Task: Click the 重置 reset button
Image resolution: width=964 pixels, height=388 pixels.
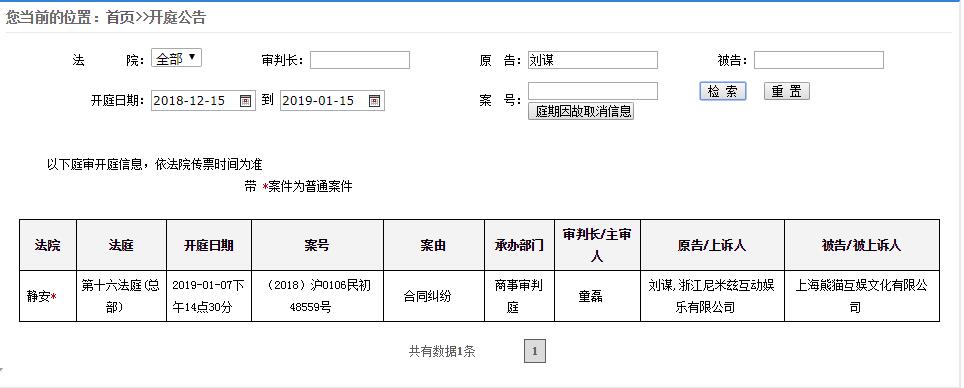Action: pos(787,92)
